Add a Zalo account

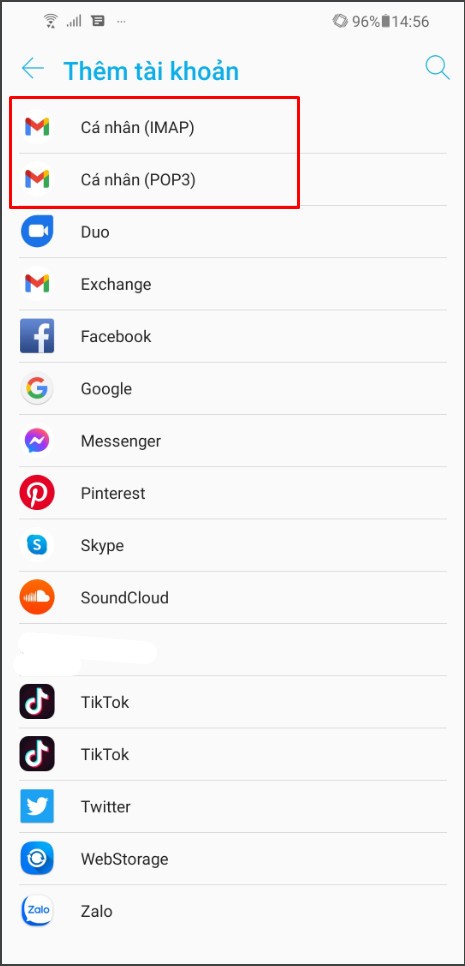point(233,911)
